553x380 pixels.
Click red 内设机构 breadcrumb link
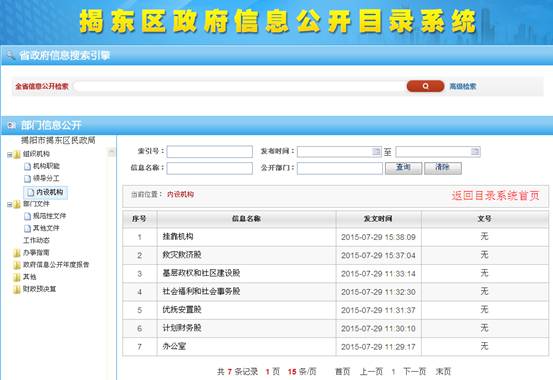coord(180,194)
